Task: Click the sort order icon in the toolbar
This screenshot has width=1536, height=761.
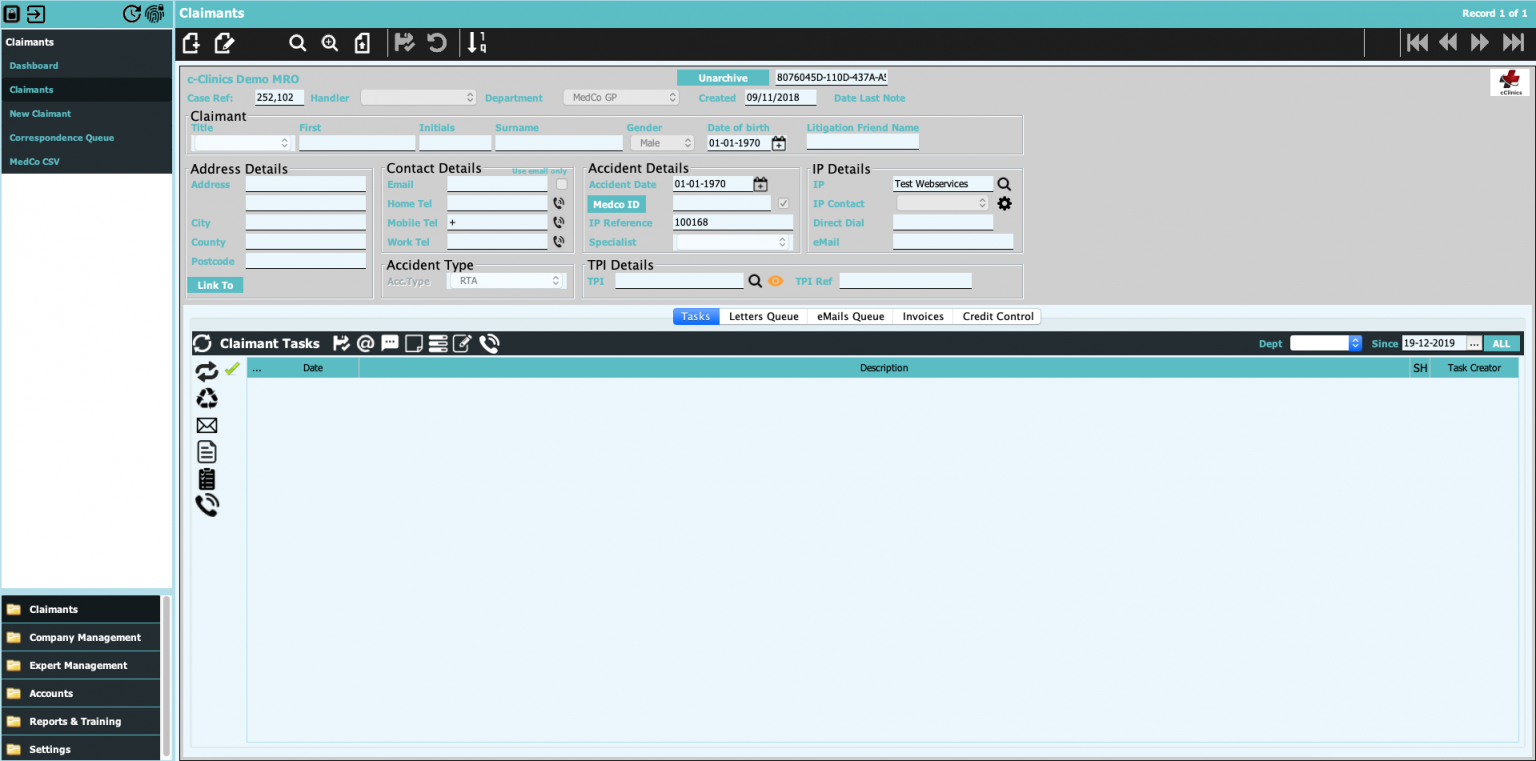Action: [x=477, y=43]
